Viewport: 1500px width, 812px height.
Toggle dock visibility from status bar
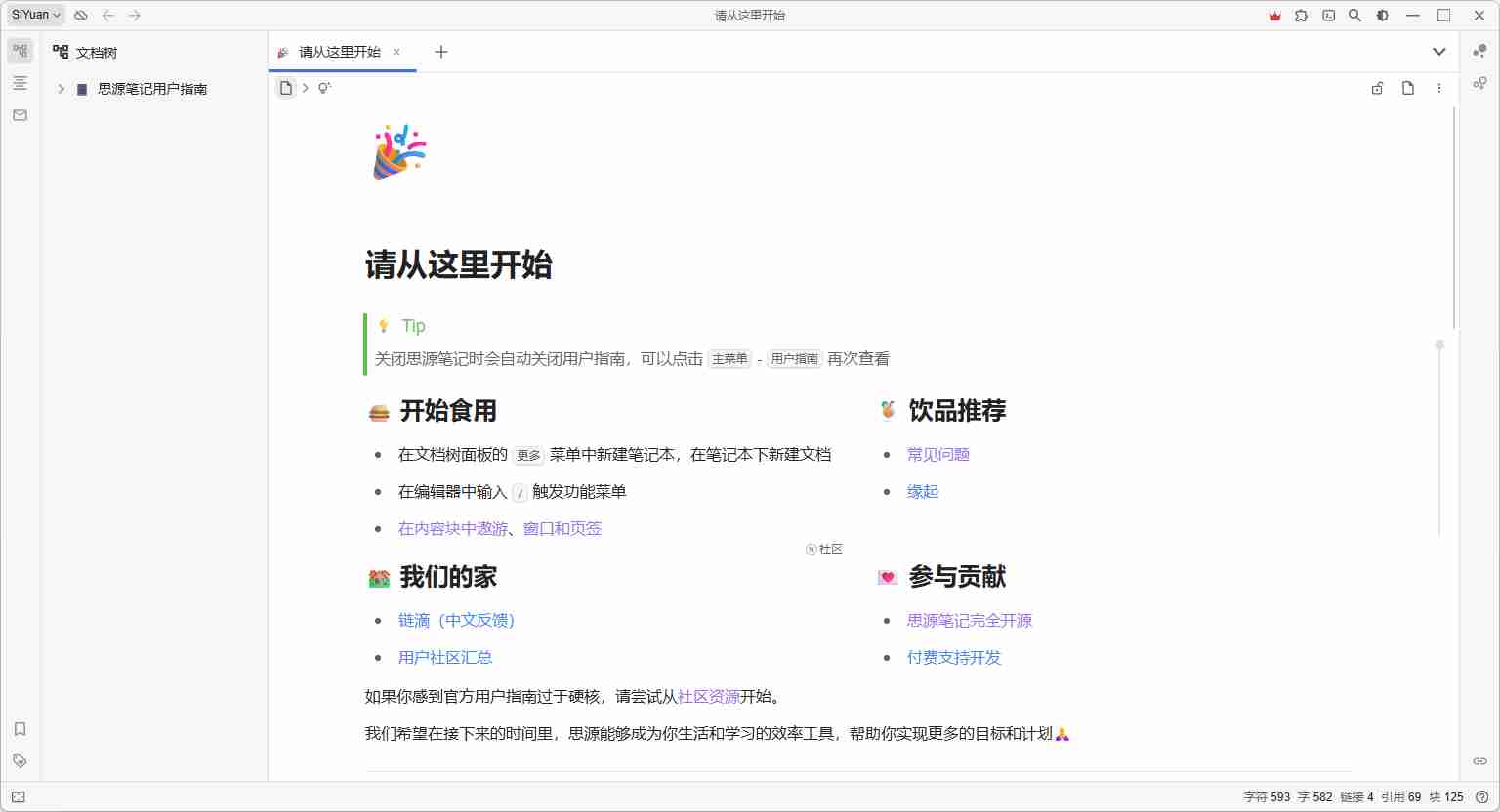pyautogui.click(x=19, y=797)
